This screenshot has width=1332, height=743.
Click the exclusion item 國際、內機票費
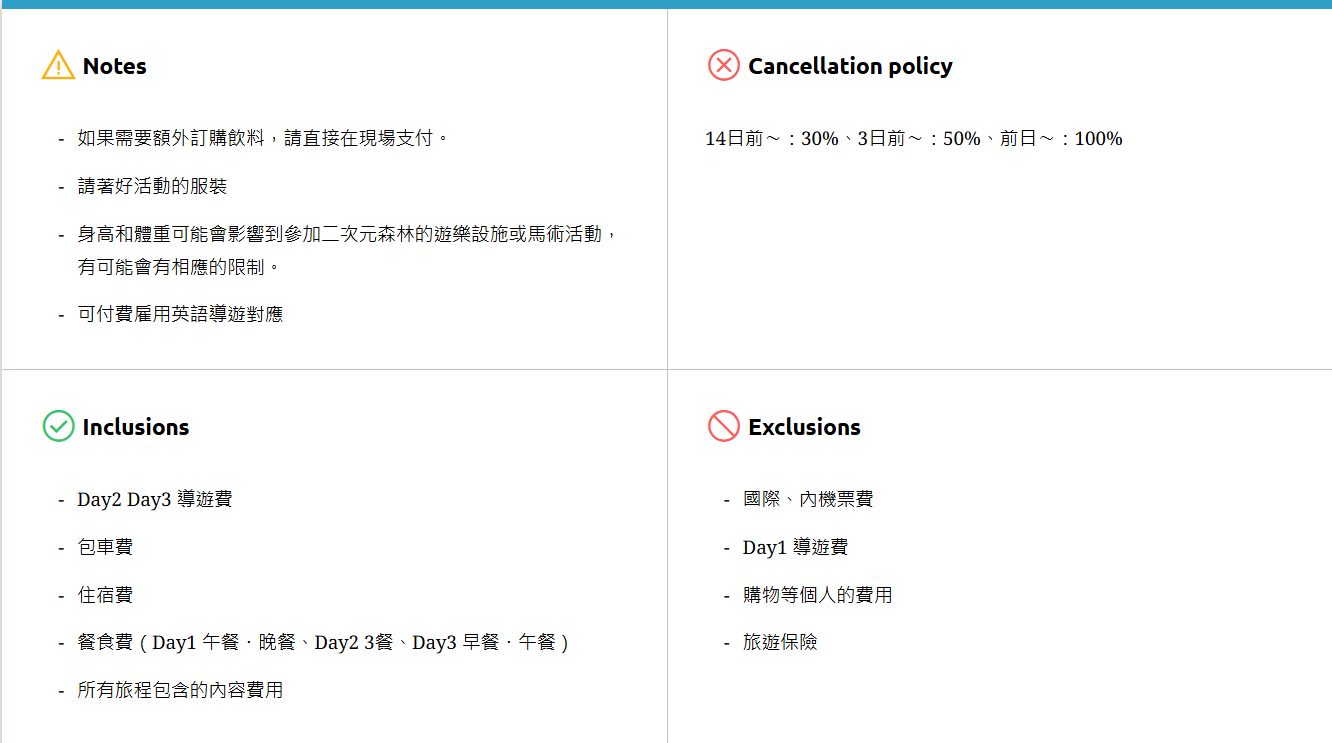pyautogui.click(x=808, y=499)
